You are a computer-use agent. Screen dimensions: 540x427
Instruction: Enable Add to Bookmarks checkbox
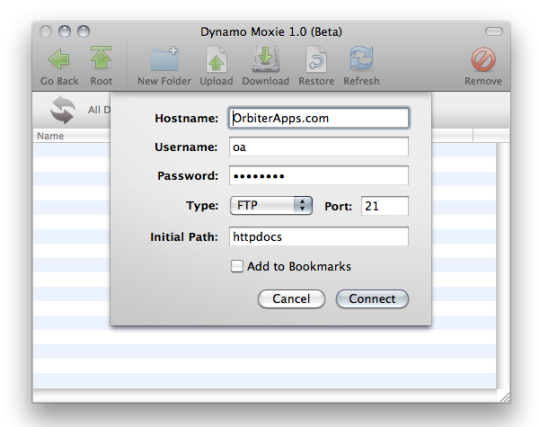click(237, 266)
